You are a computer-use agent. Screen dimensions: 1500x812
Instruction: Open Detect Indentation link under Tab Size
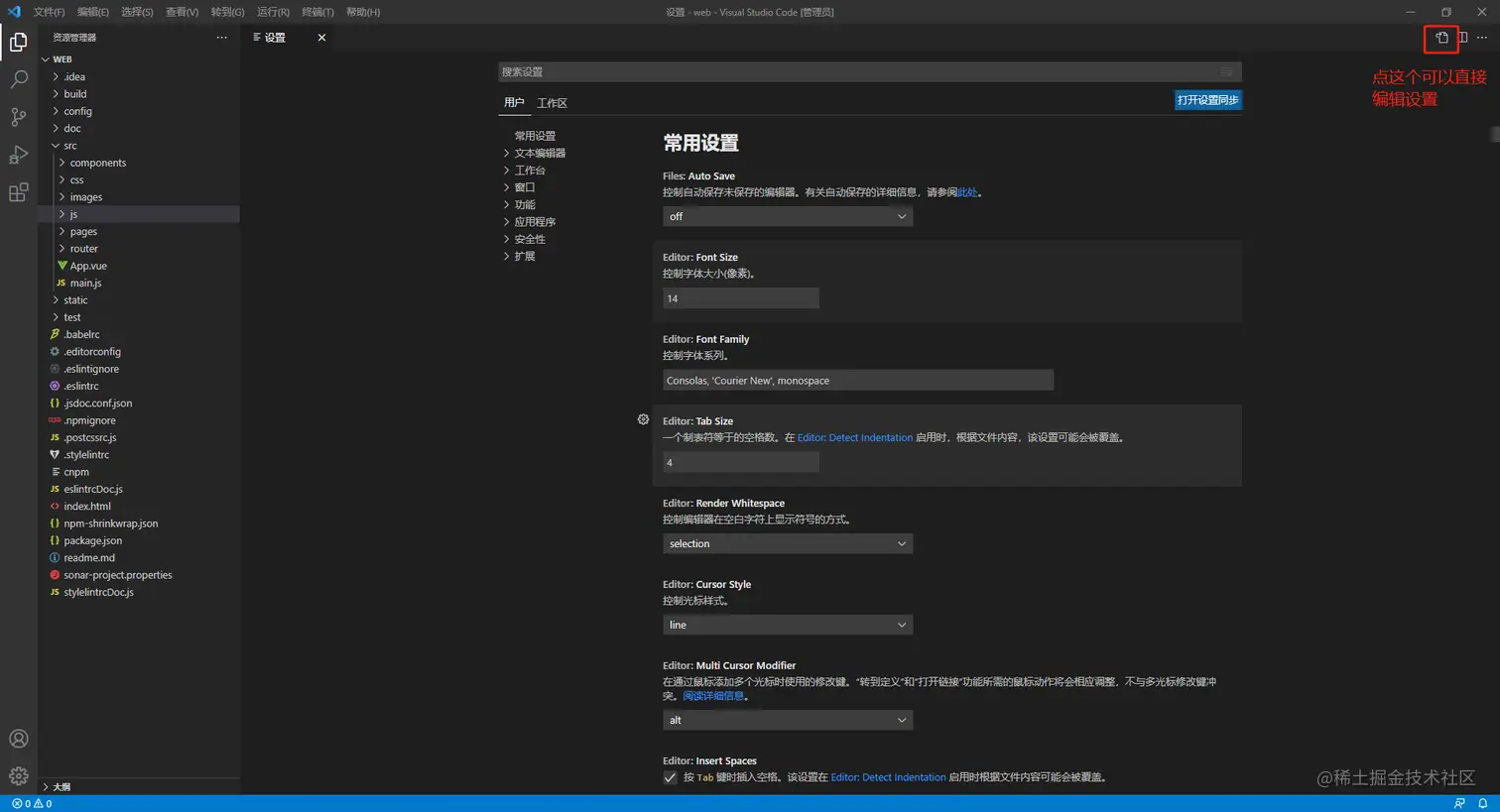point(855,437)
